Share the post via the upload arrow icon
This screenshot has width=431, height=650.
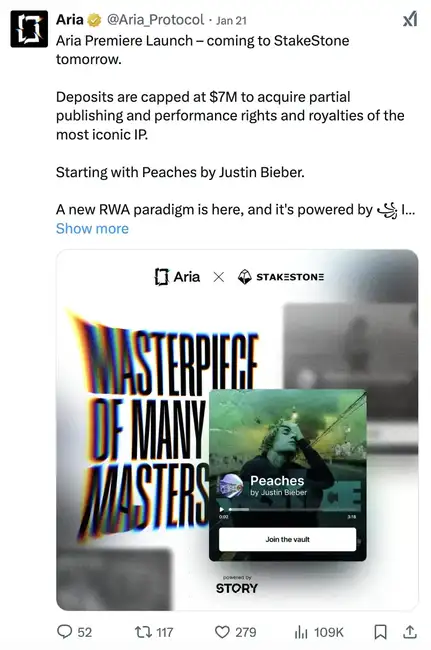409,632
